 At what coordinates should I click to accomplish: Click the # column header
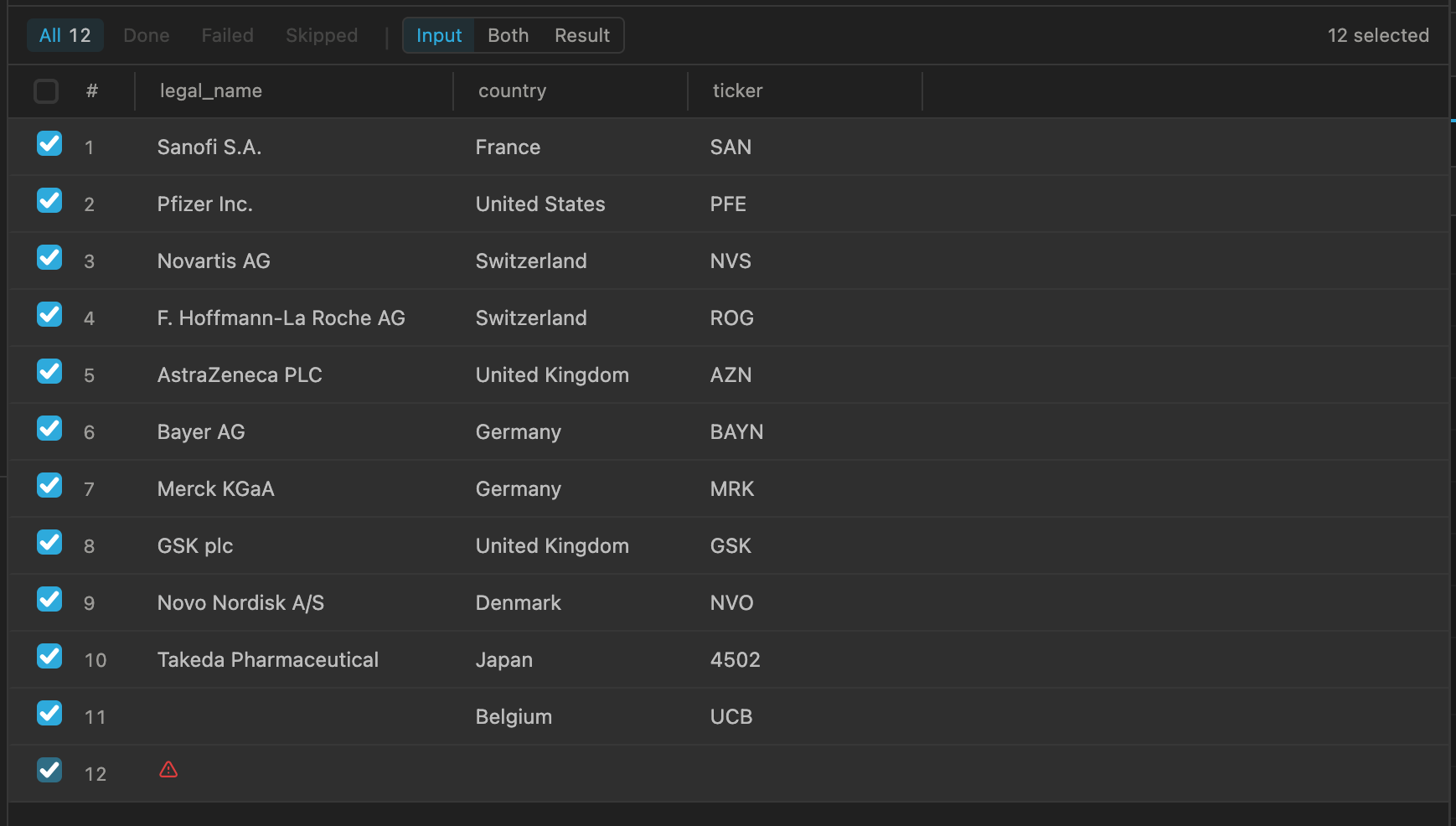(x=92, y=90)
